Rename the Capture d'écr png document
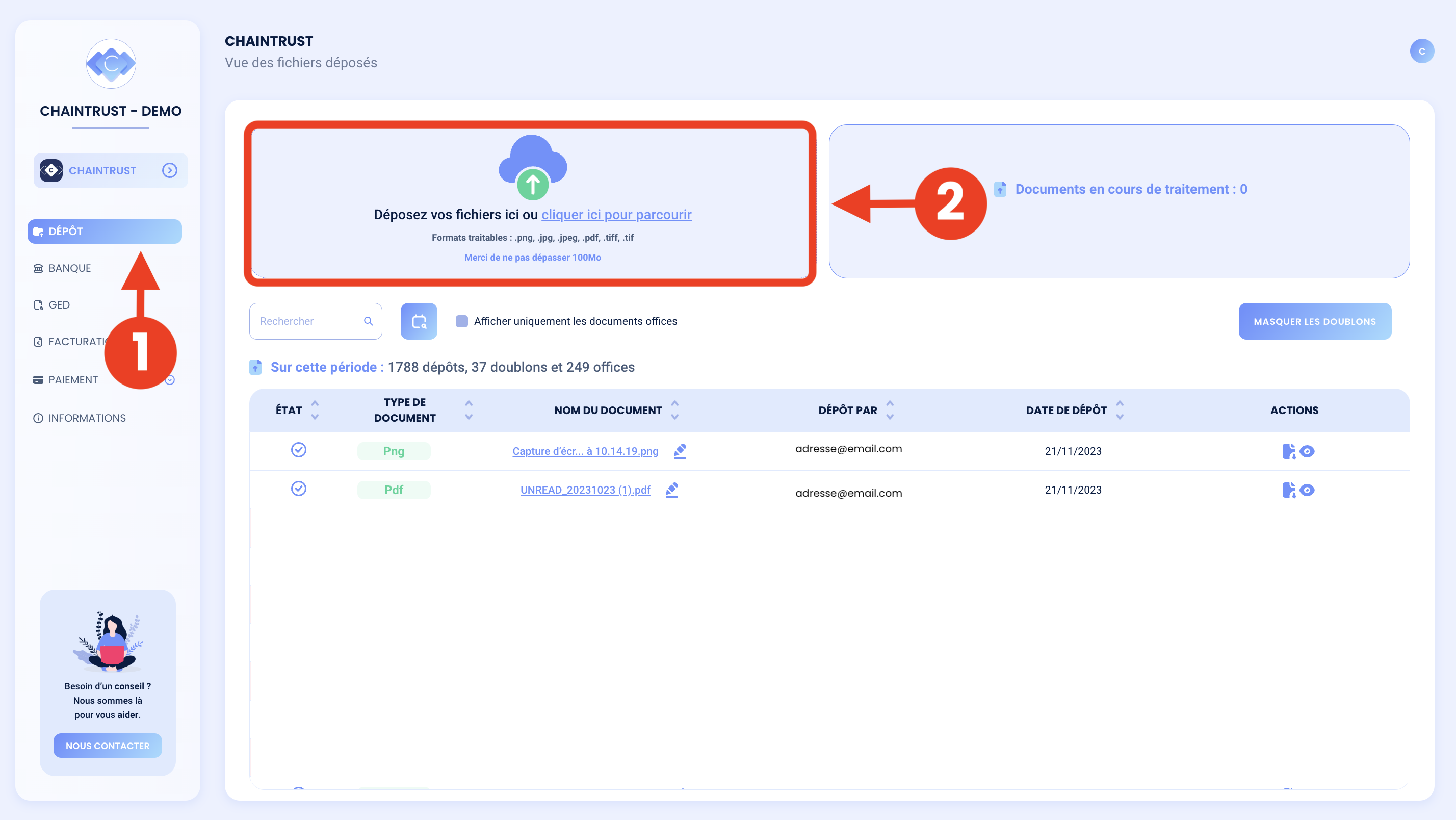The height and width of the screenshot is (820, 1456). click(x=680, y=451)
